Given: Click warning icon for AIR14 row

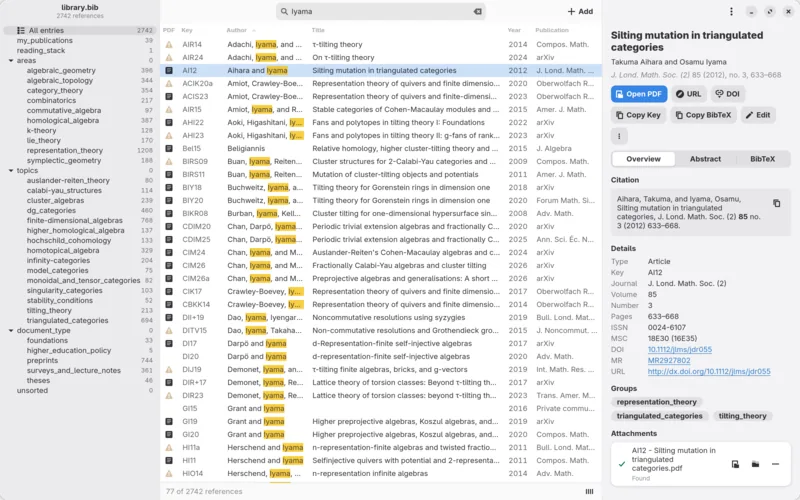Looking at the screenshot, I should click(169, 44).
